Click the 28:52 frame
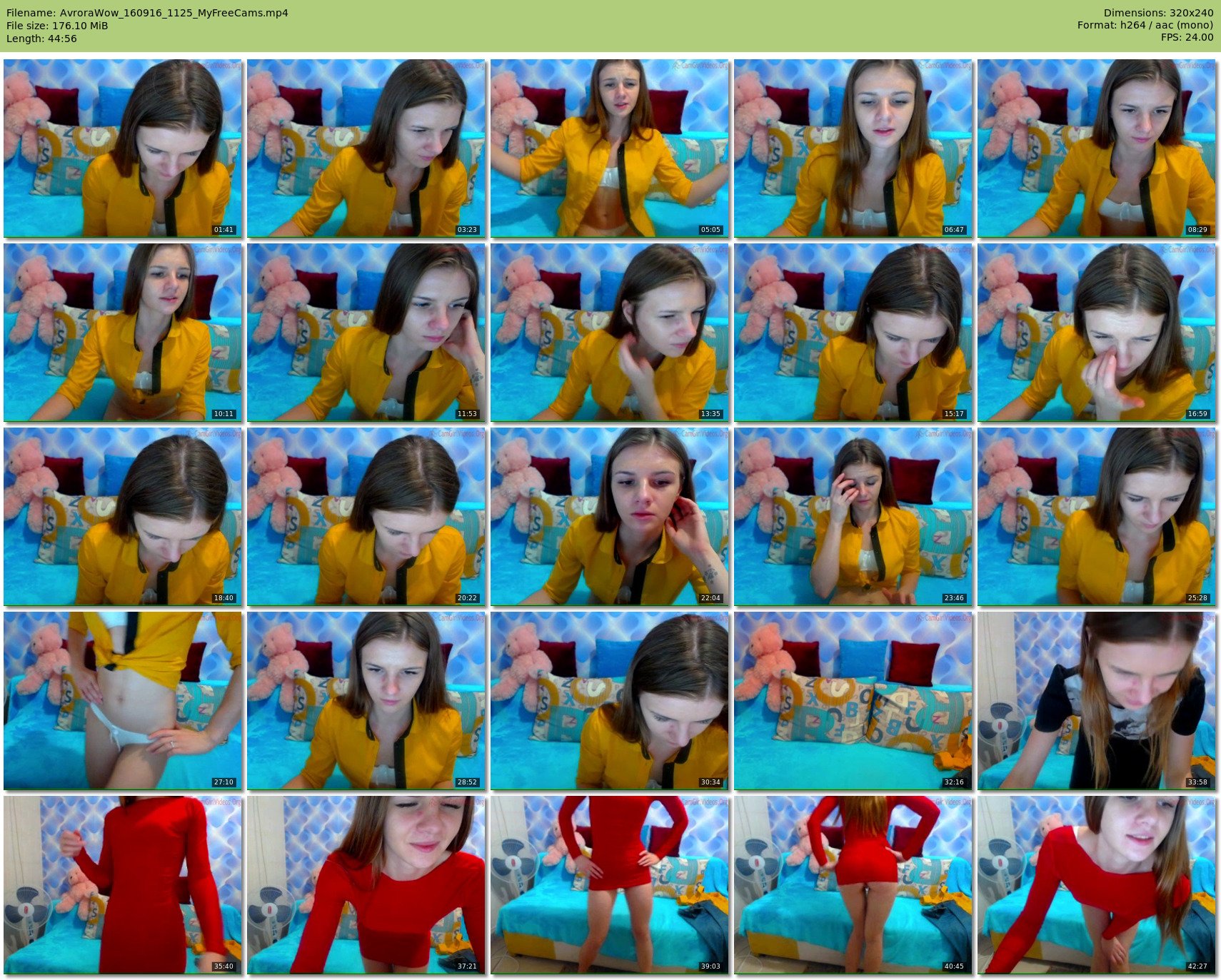This screenshot has width=1221, height=980. [x=366, y=701]
